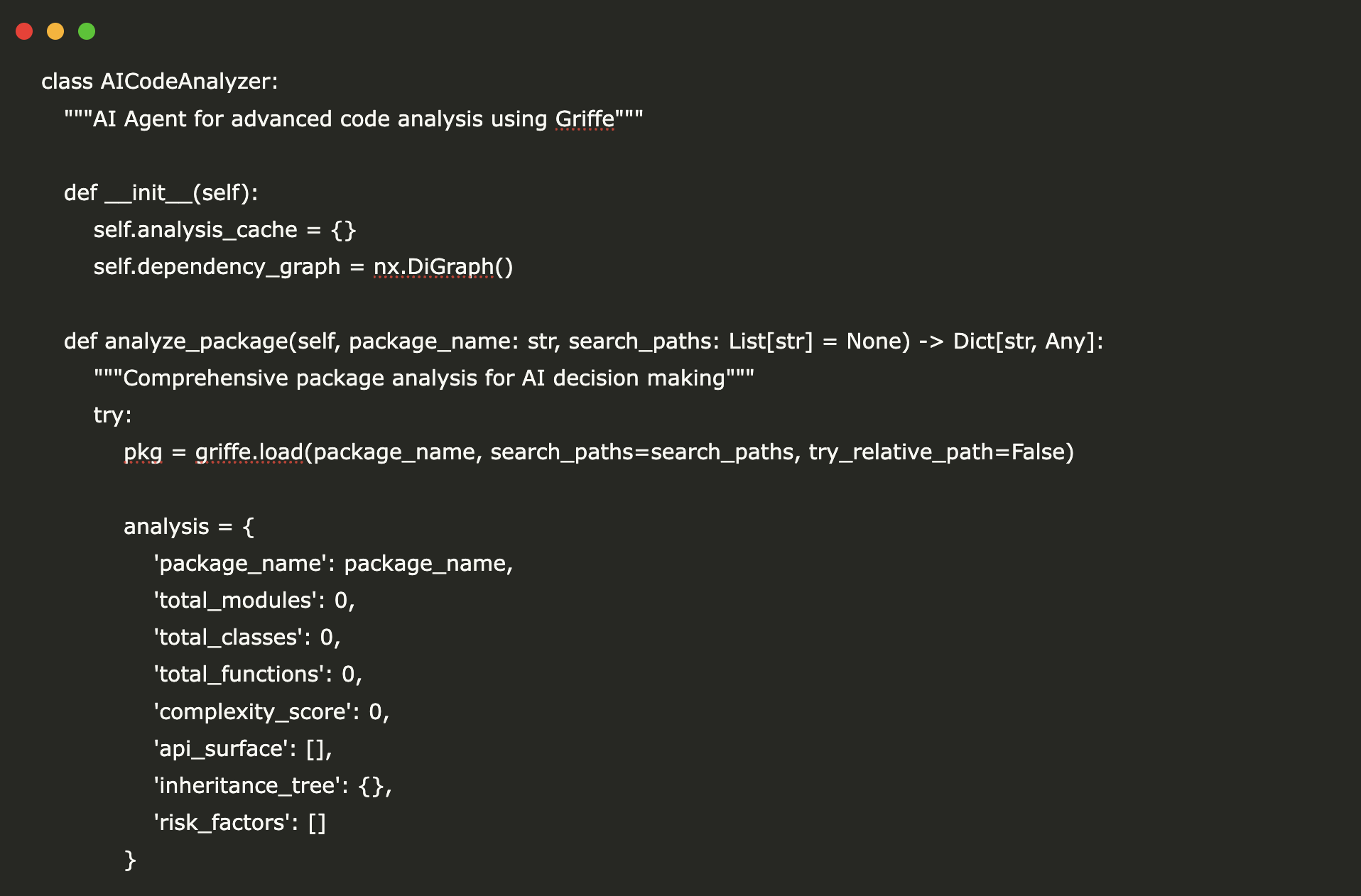Click self.analysis_cache assignment text

pos(195,230)
